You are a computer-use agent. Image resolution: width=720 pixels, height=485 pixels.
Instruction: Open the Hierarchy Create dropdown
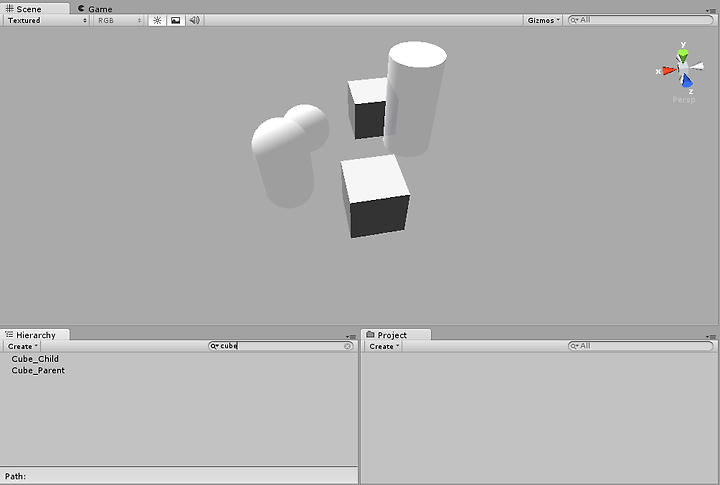pyautogui.click(x=22, y=346)
